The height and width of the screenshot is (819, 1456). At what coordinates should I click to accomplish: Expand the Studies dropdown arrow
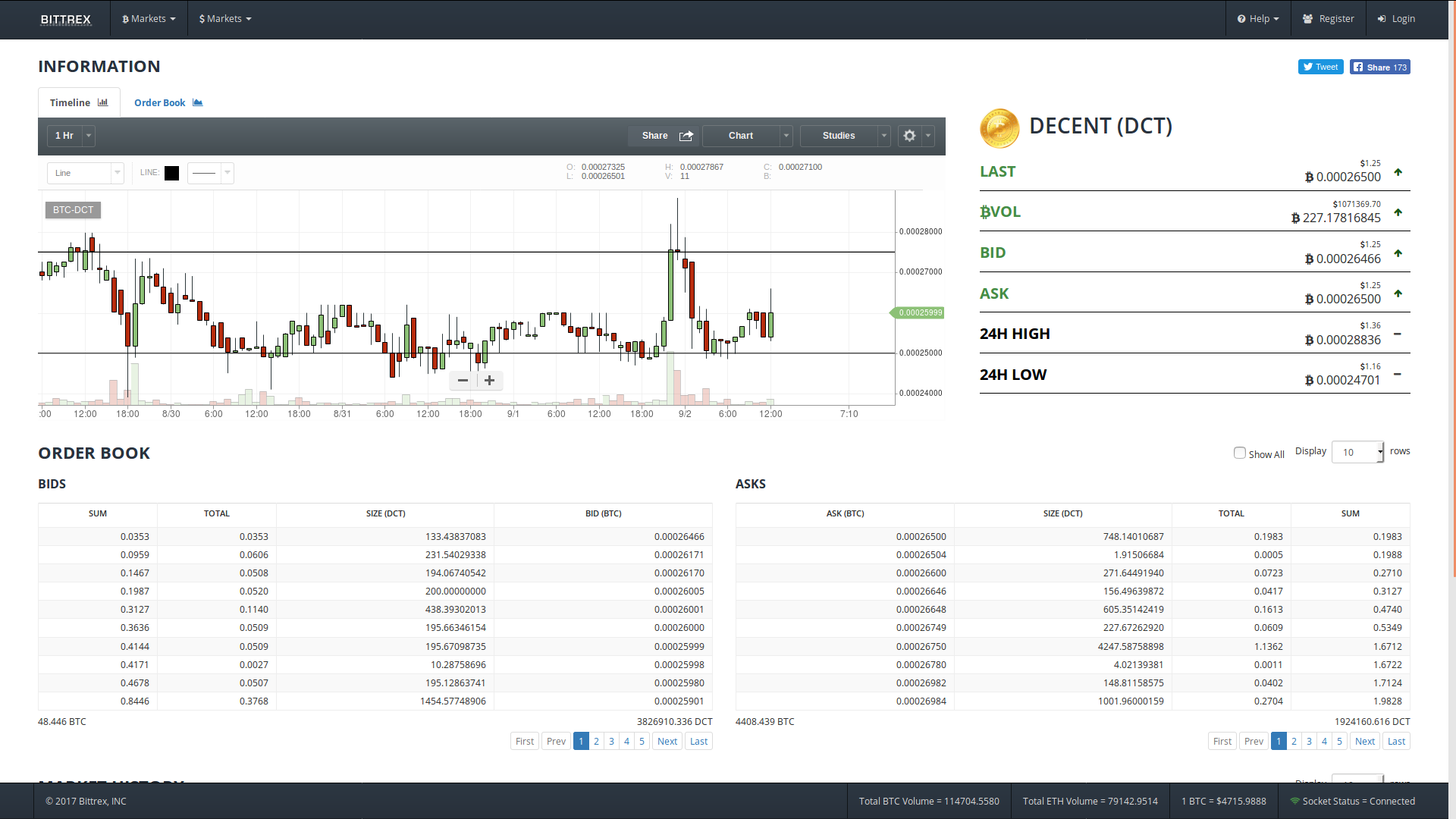coord(884,136)
